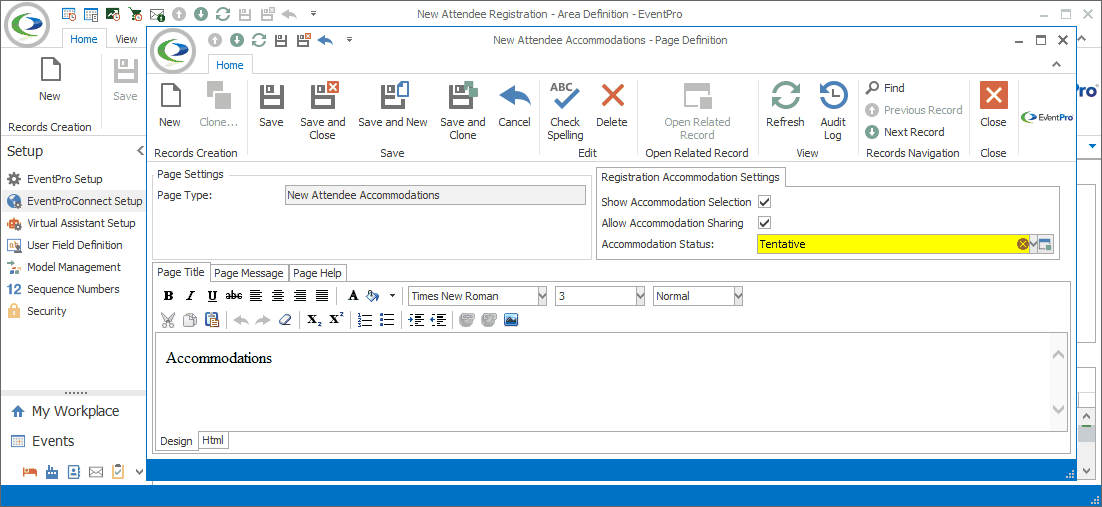
Task: Click Find in Records Navigation
Action: 886,88
